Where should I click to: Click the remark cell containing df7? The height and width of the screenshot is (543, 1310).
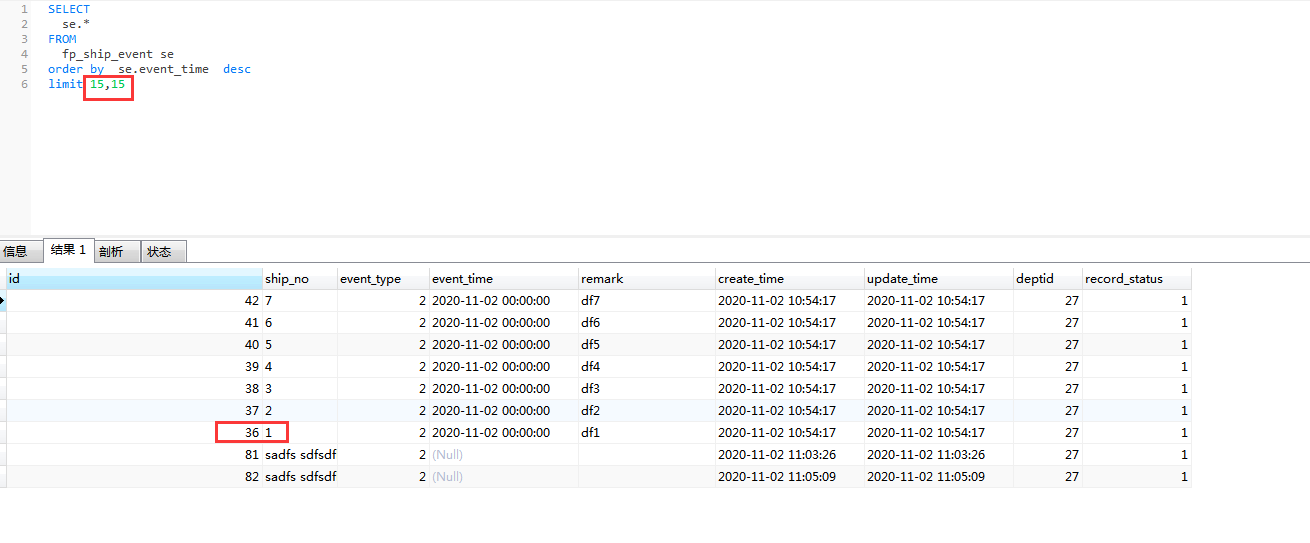646,301
